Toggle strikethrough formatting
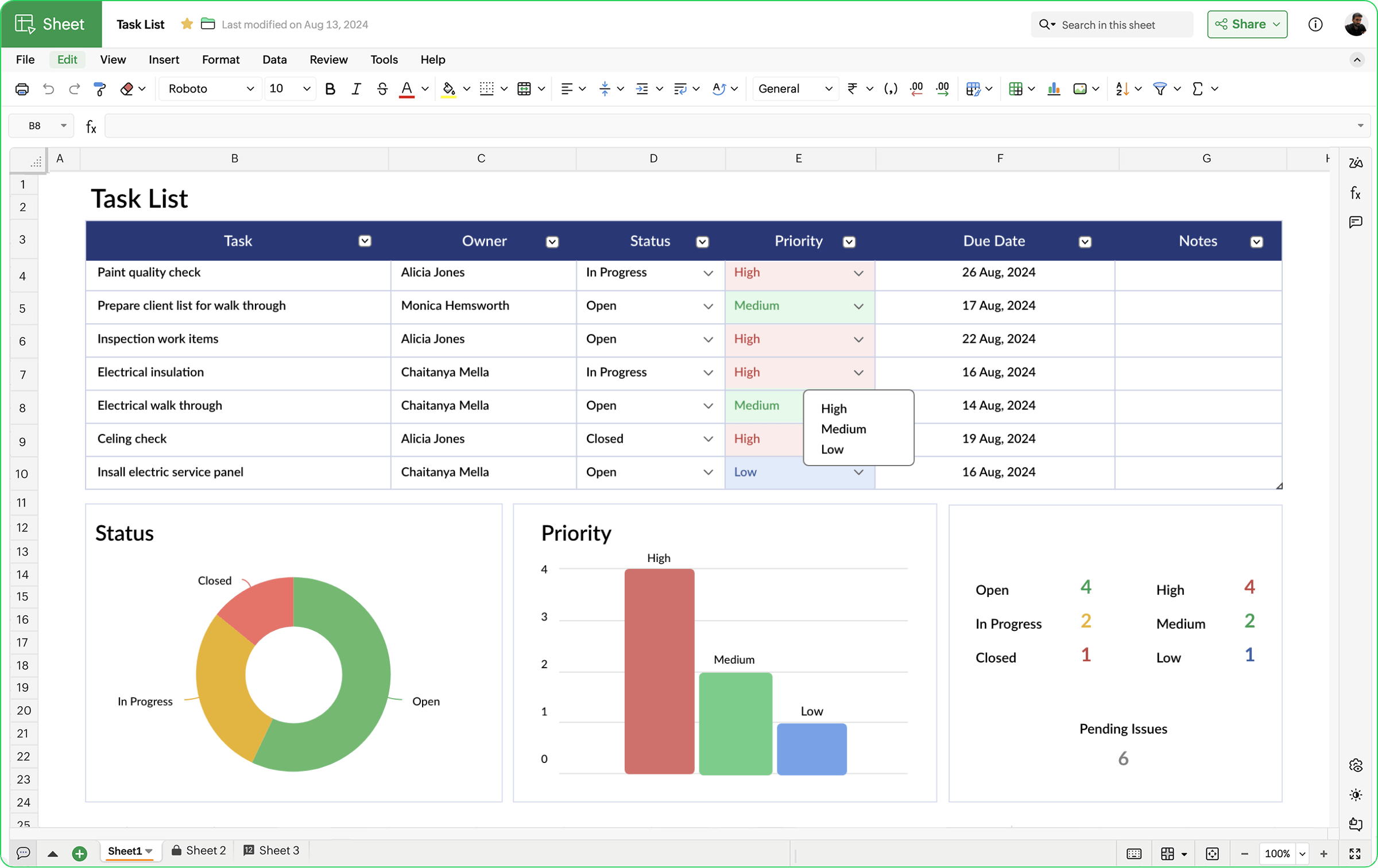This screenshot has width=1378, height=868. pyautogui.click(x=382, y=88)
